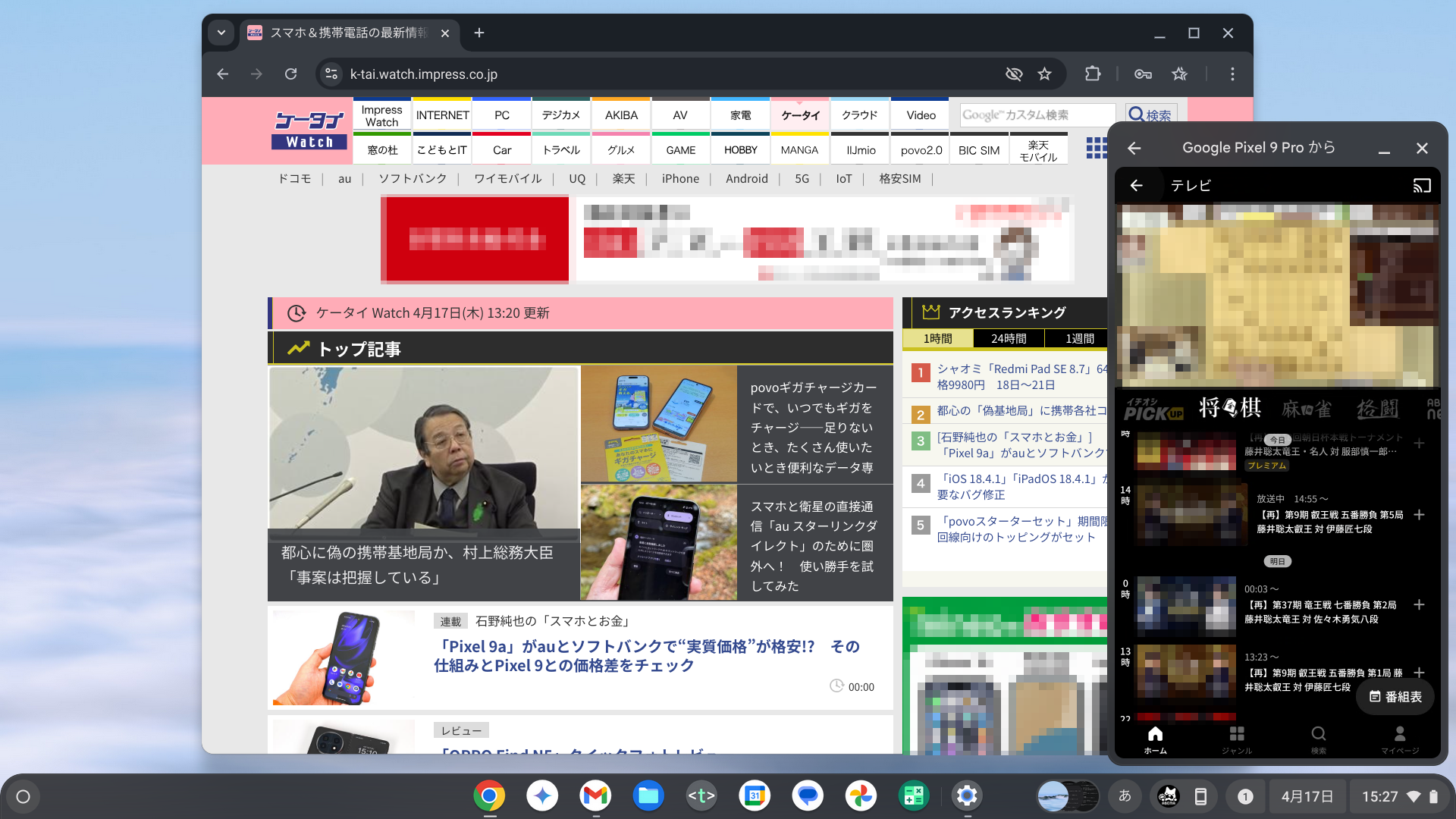The image size is (1456, 819).
Task: Open the povo2.0 navigation tab
Action: tap(921, 150)
